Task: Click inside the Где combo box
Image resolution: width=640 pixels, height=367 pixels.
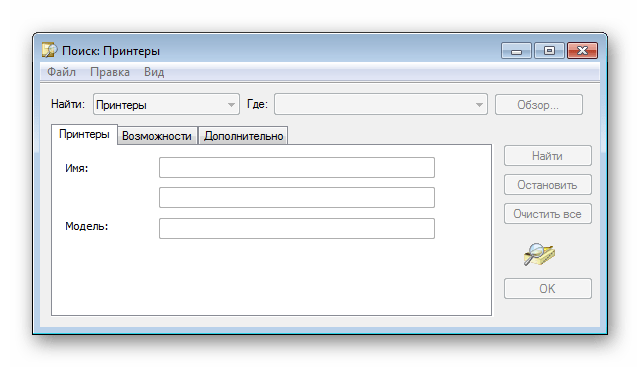Action: point(381,105)
